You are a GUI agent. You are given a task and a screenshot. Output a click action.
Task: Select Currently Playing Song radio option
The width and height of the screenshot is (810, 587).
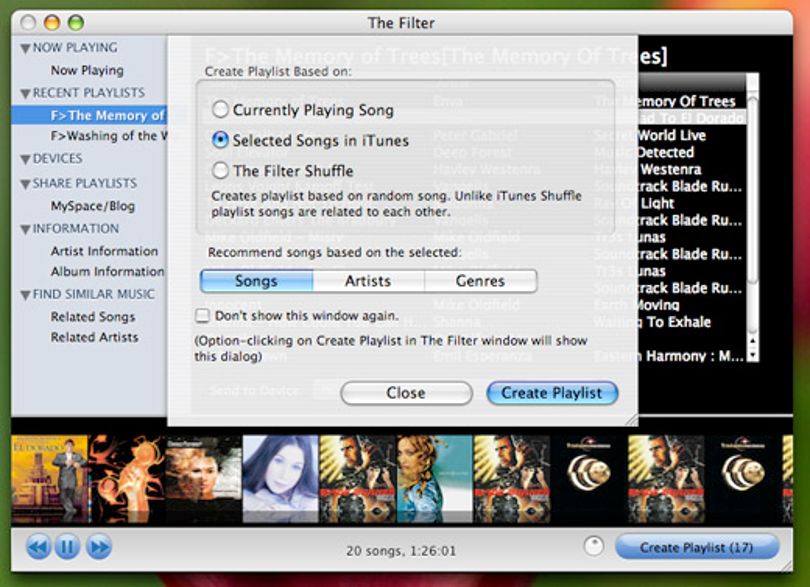tap(221, 110)
